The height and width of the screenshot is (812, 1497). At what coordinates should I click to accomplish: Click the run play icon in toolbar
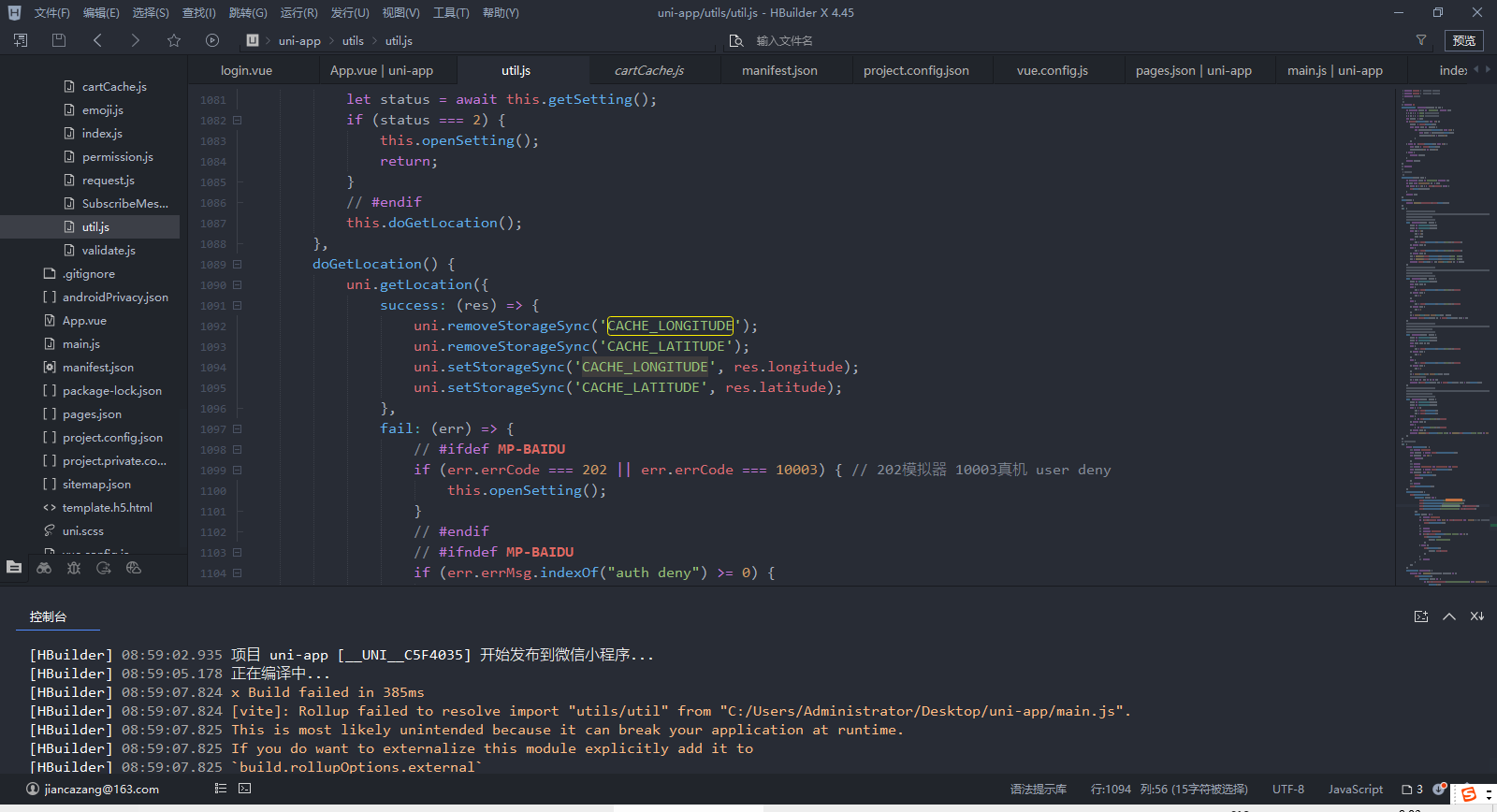tap(212, 40)
